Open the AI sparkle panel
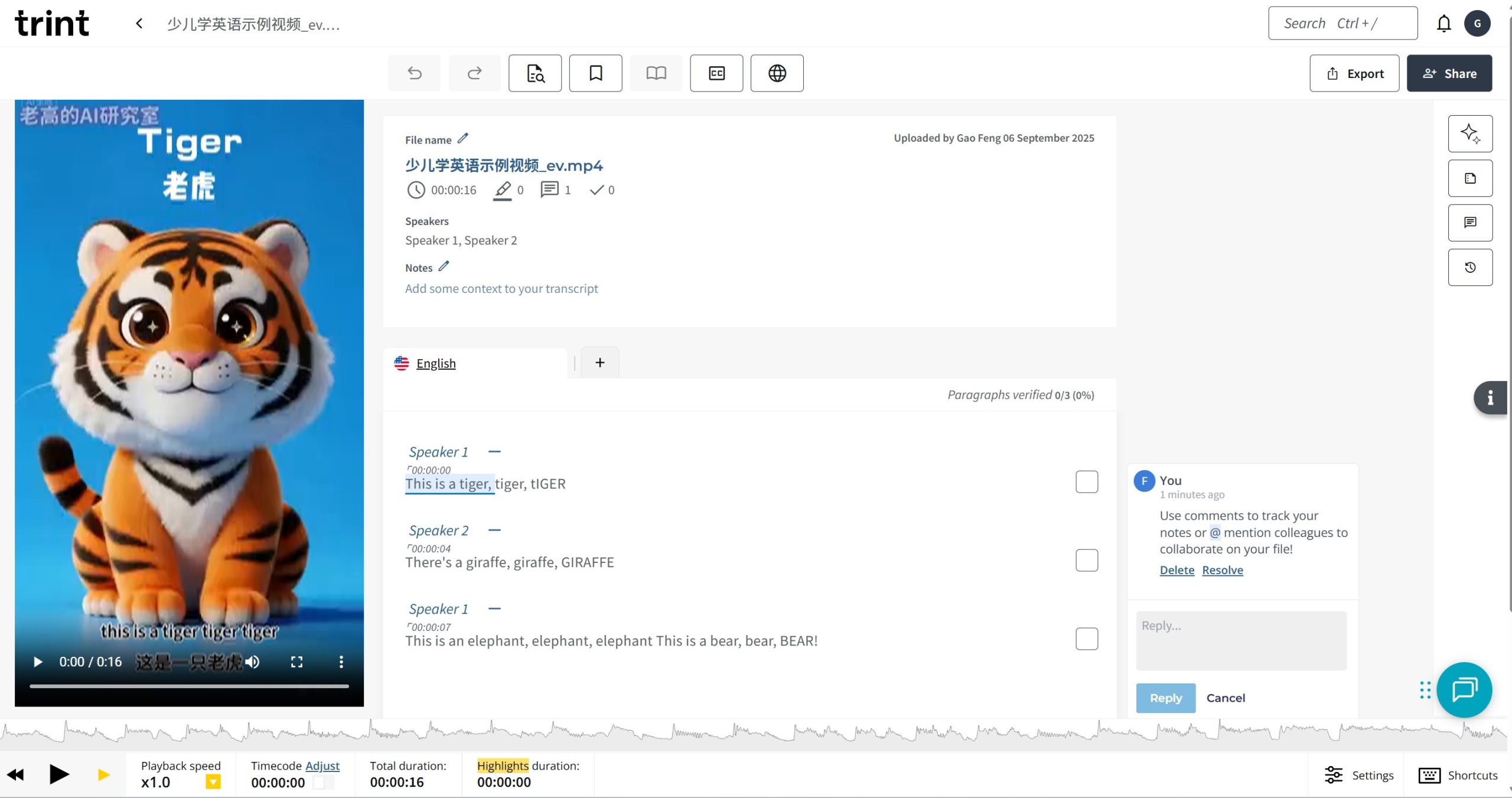The image size is (1512, 798). coord(1469,133)
